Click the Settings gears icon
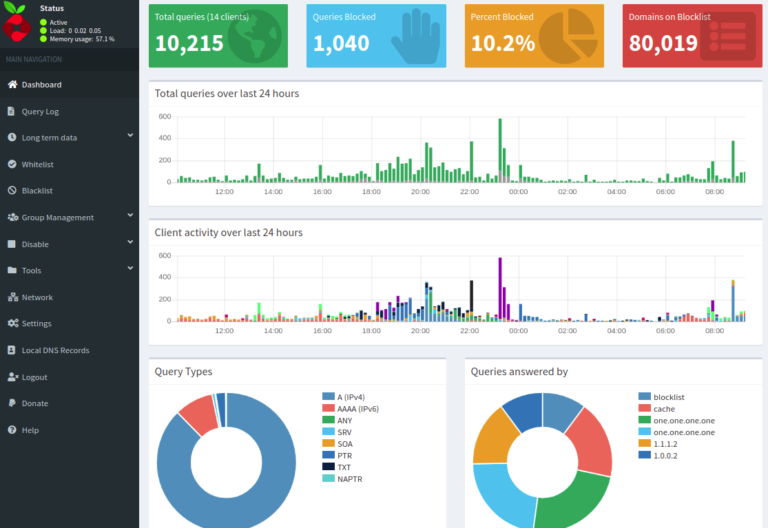 (12, 324)
